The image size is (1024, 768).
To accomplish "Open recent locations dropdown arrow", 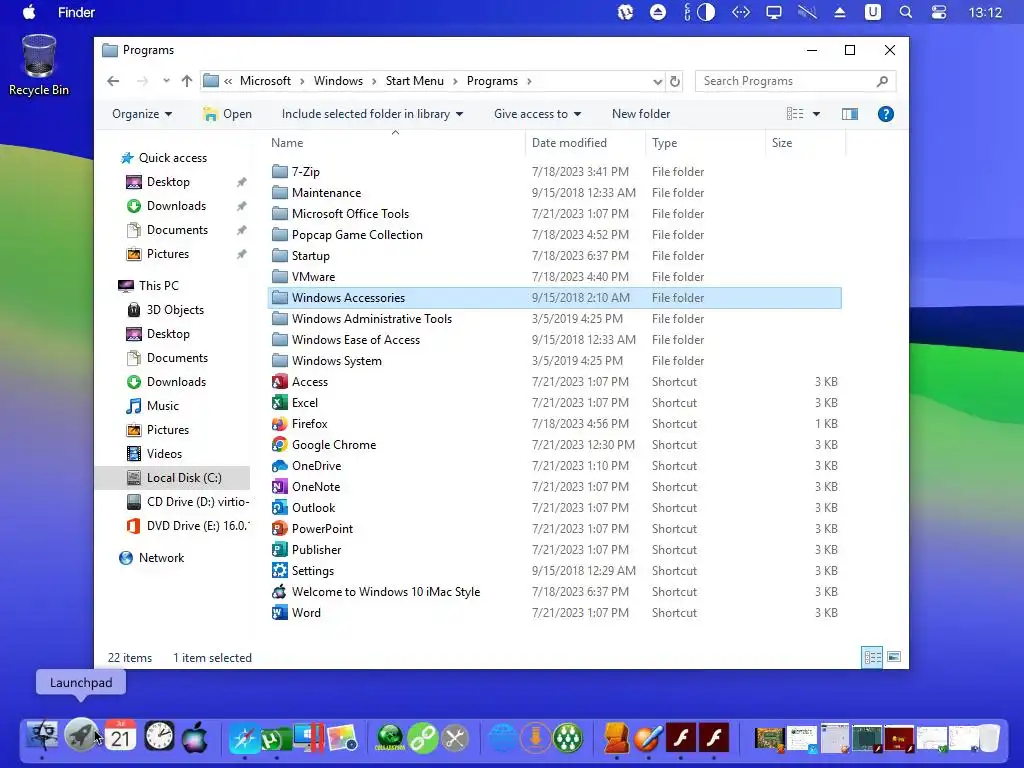I will (x=166, y=81).
